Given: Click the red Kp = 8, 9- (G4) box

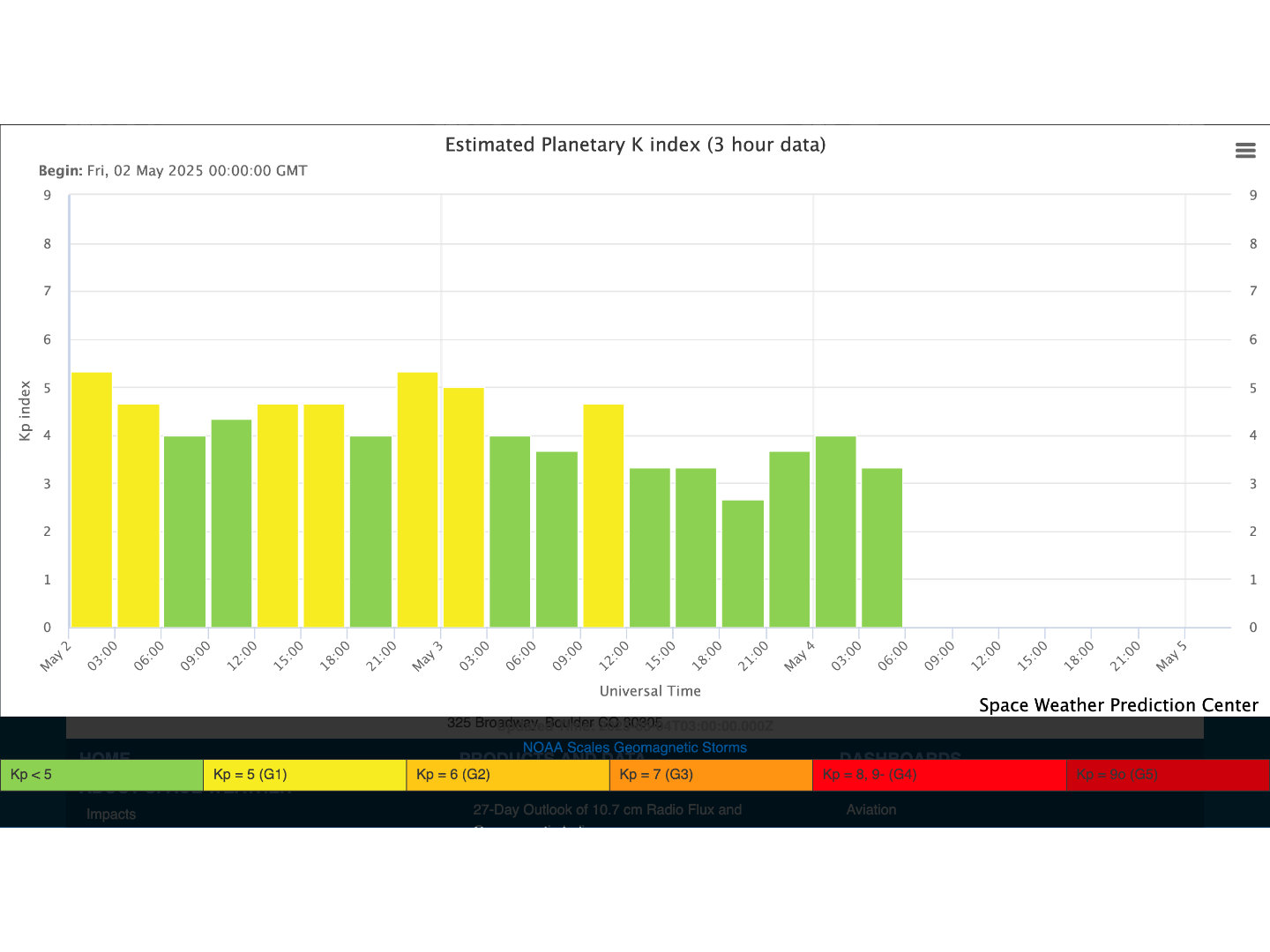Looking at the screenshot, I should pos(938,775).
